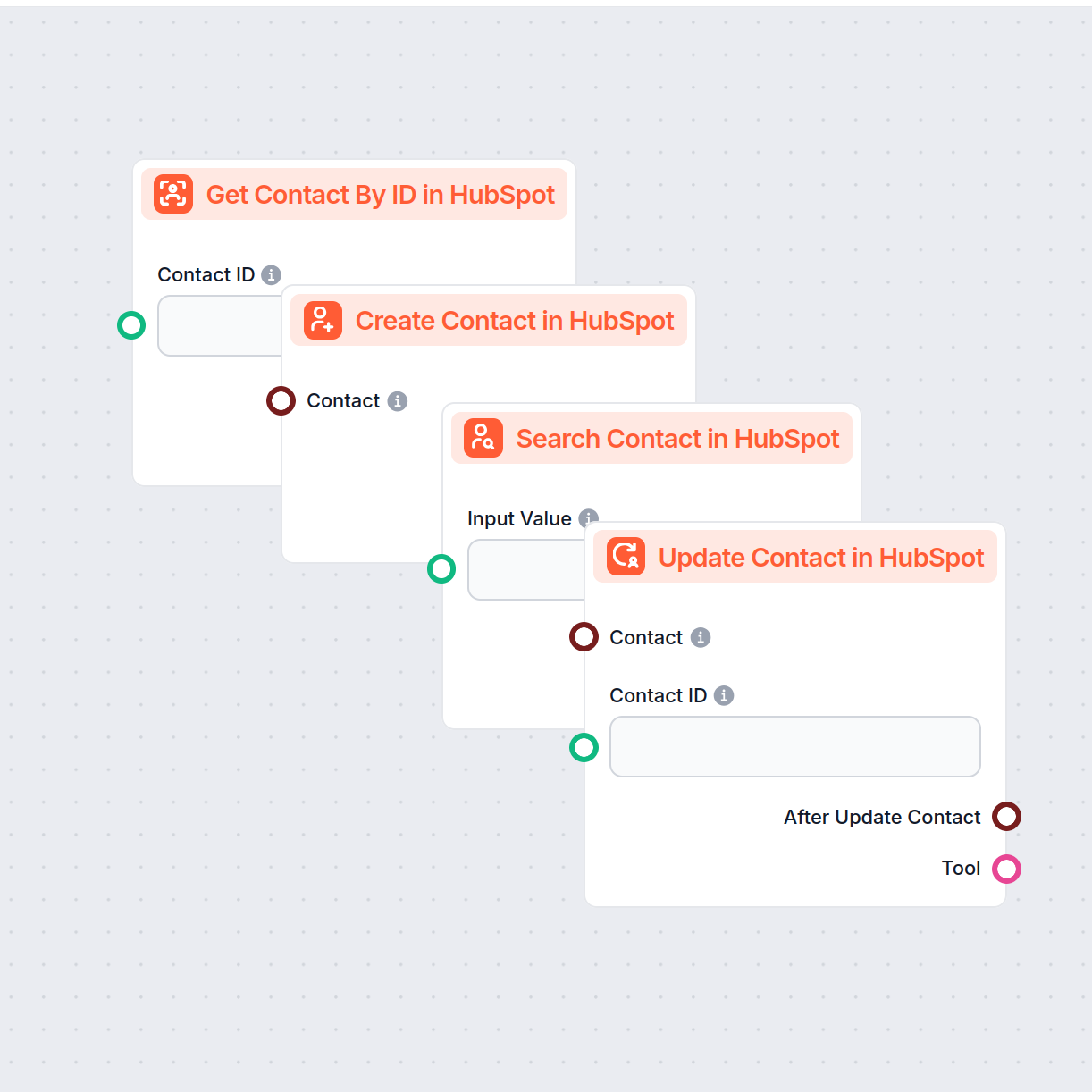Click the pink Tool output port
Viewport: 1092px width, 1092px height.
click(1007, 868)
